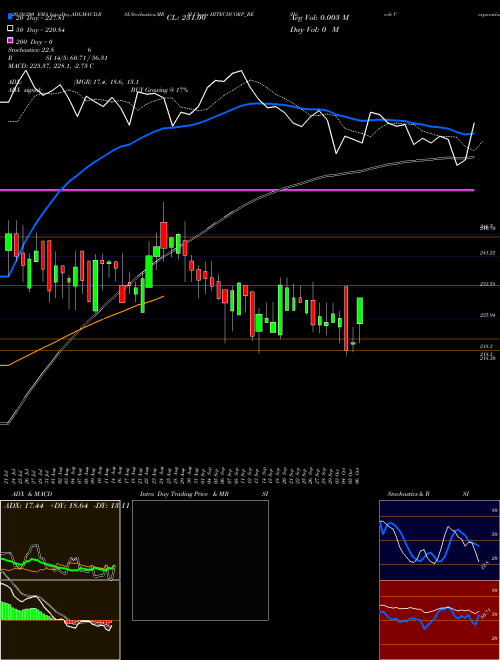500x660 pixels.
Task: Click the blue 20 Day legend swatch
Action: click(10, 16)
